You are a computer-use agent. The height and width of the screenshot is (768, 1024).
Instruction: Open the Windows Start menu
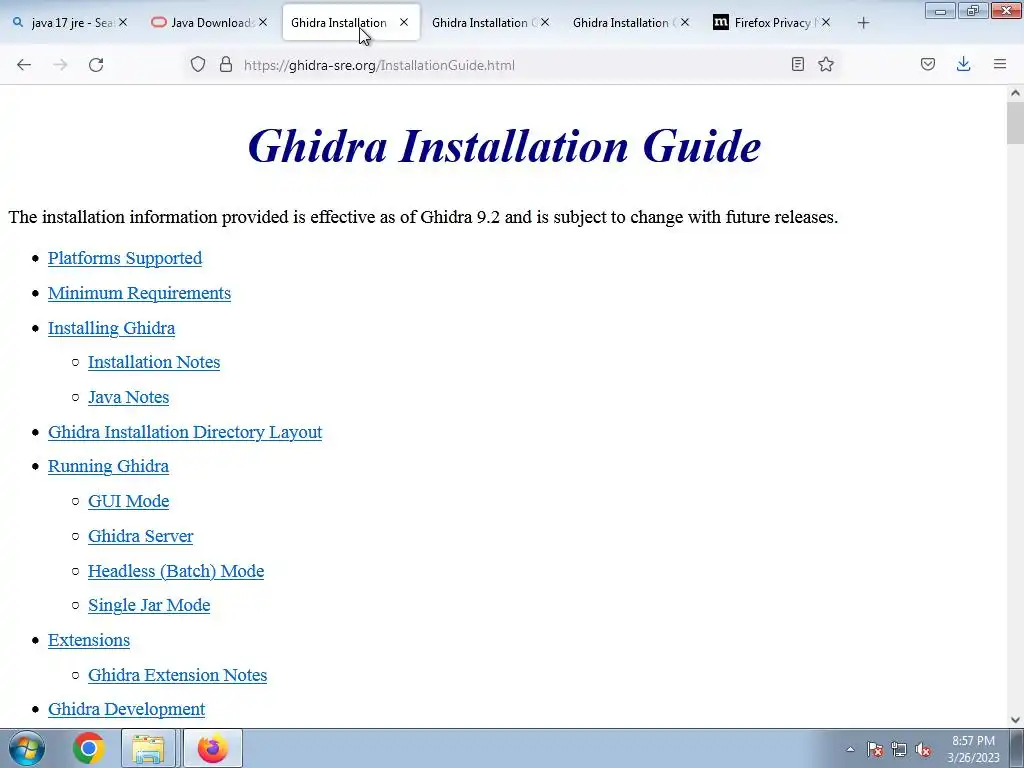point(27,748)
